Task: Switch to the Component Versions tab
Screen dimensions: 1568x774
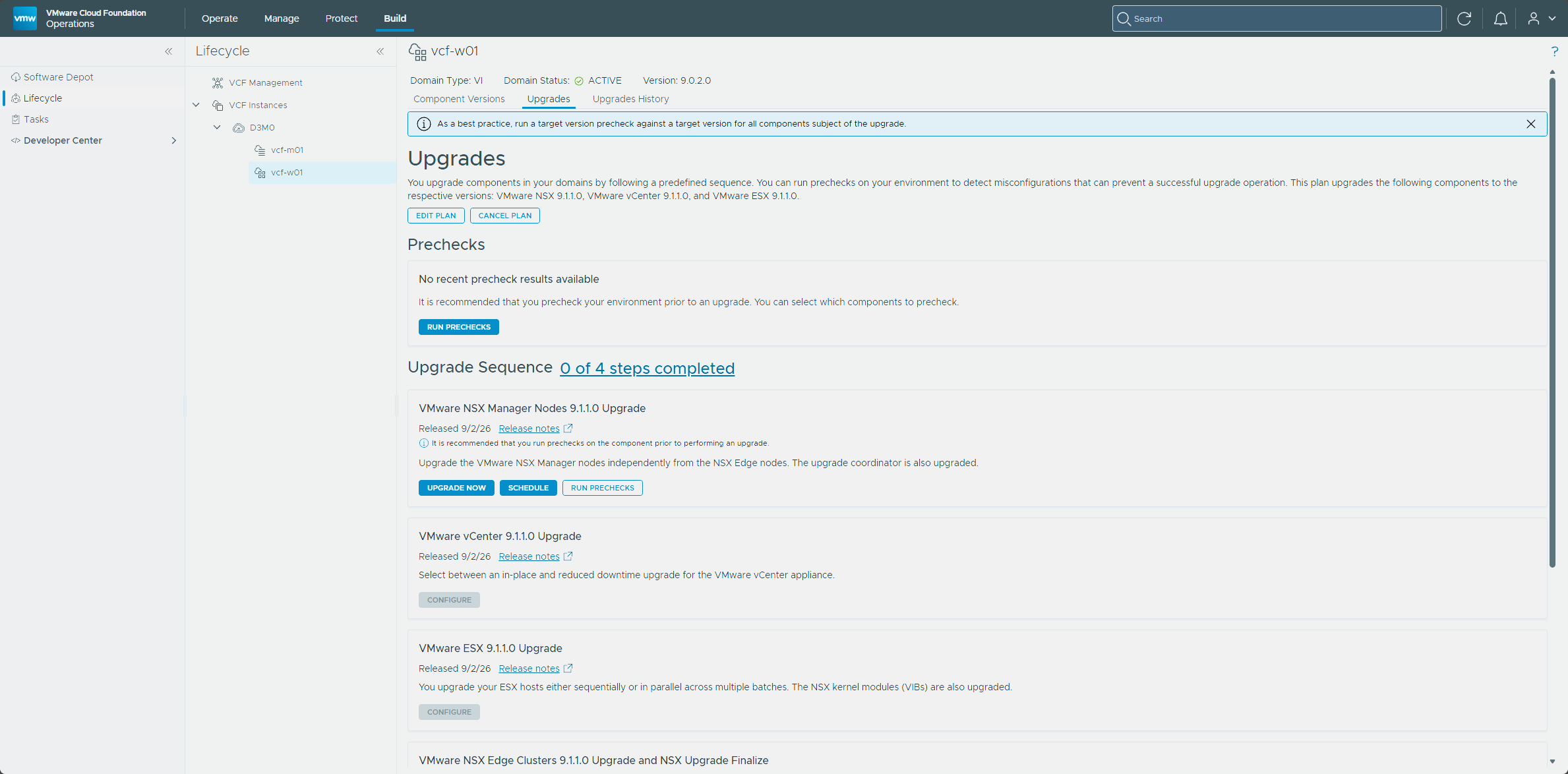Action: (459, 99)
